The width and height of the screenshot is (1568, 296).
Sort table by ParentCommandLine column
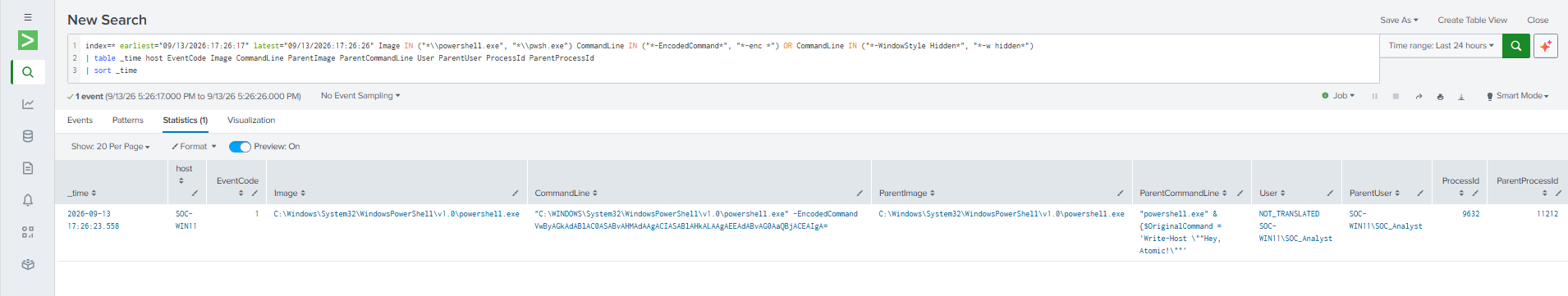1183,194
